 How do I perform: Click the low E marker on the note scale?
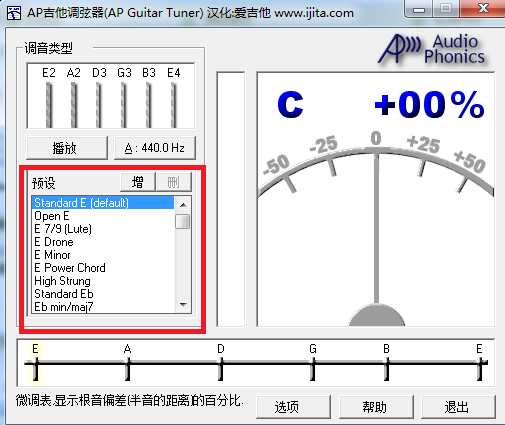click(36, 363)
